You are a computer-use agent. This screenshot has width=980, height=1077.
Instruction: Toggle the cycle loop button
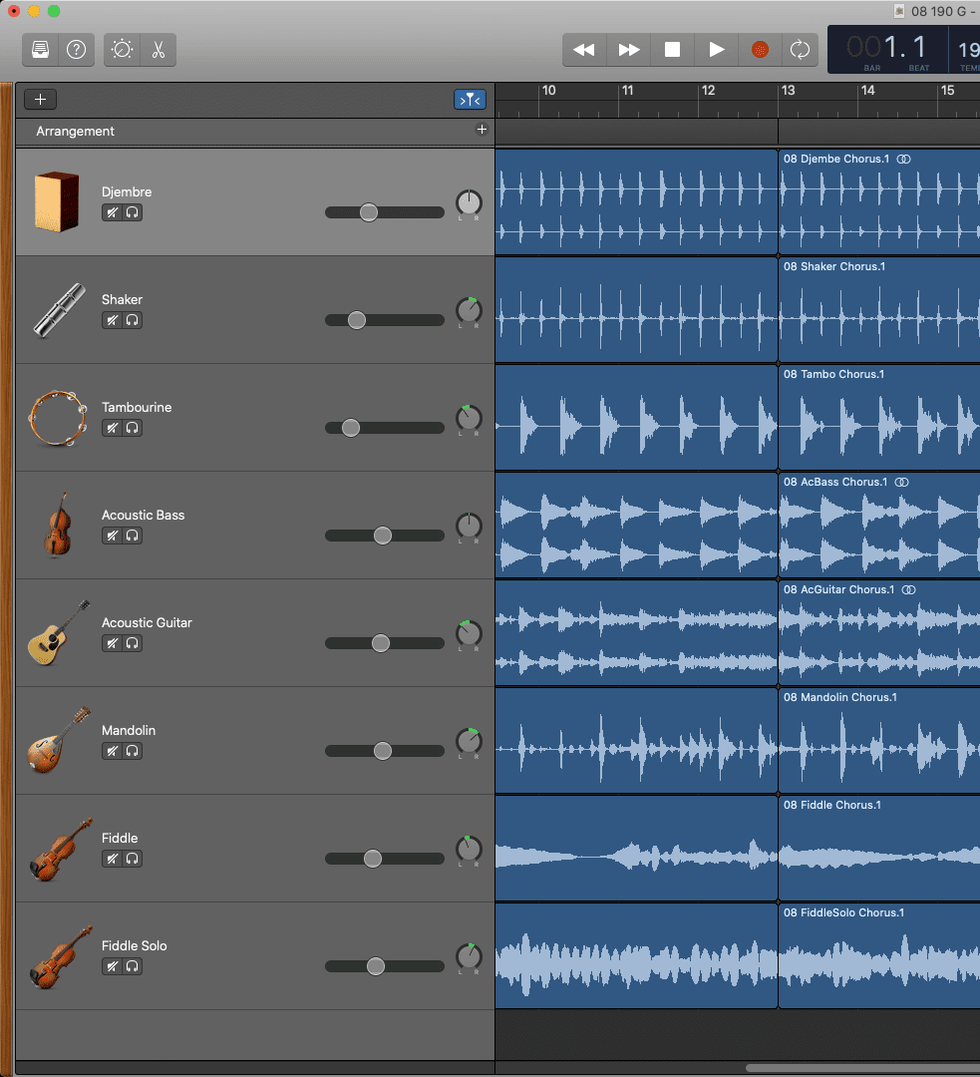pos(800,49)
